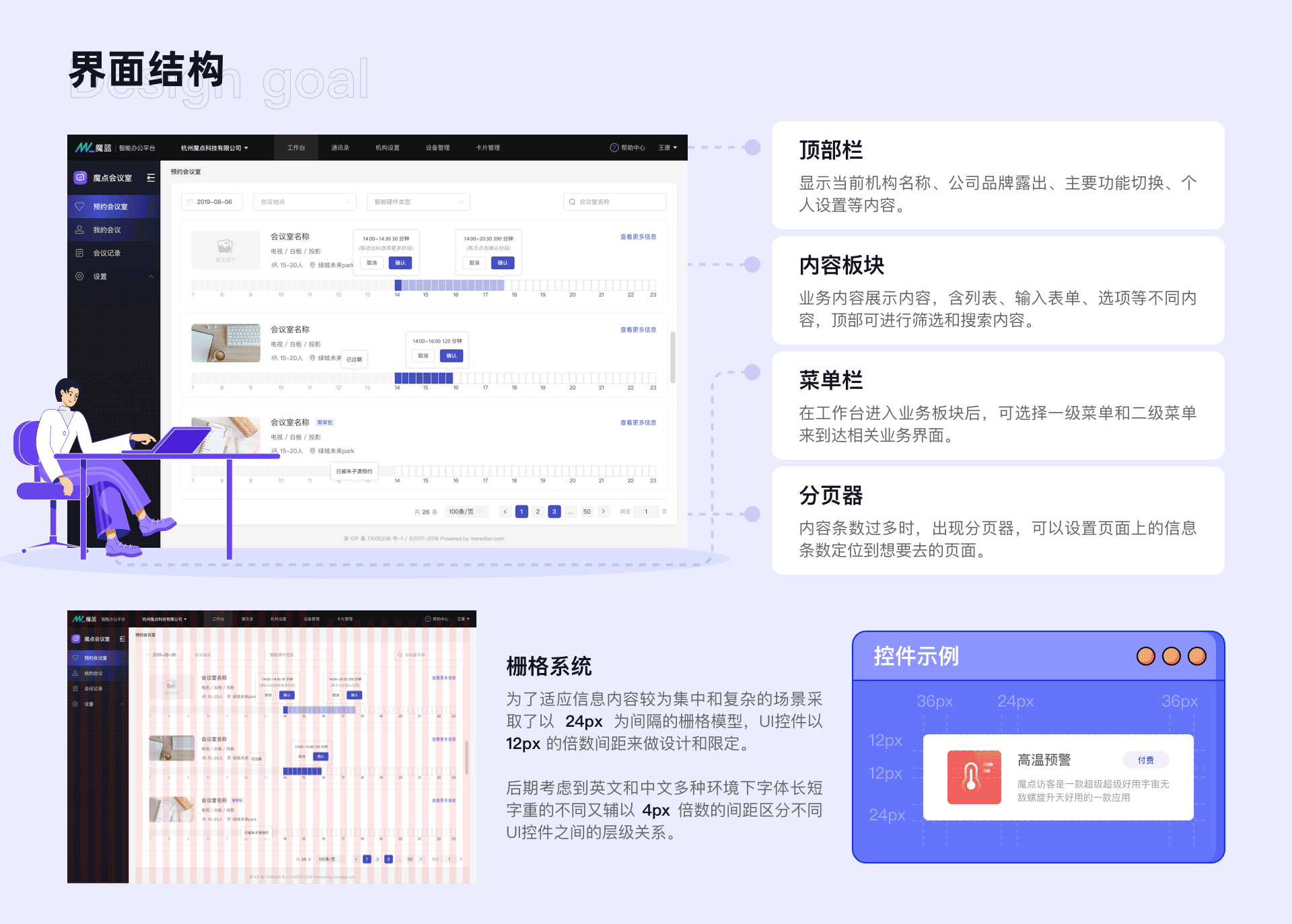Switch to the 通讯录 tab
Image resolution: width=1292 pixels, height=924 pixels.
(x=340, y=147)
